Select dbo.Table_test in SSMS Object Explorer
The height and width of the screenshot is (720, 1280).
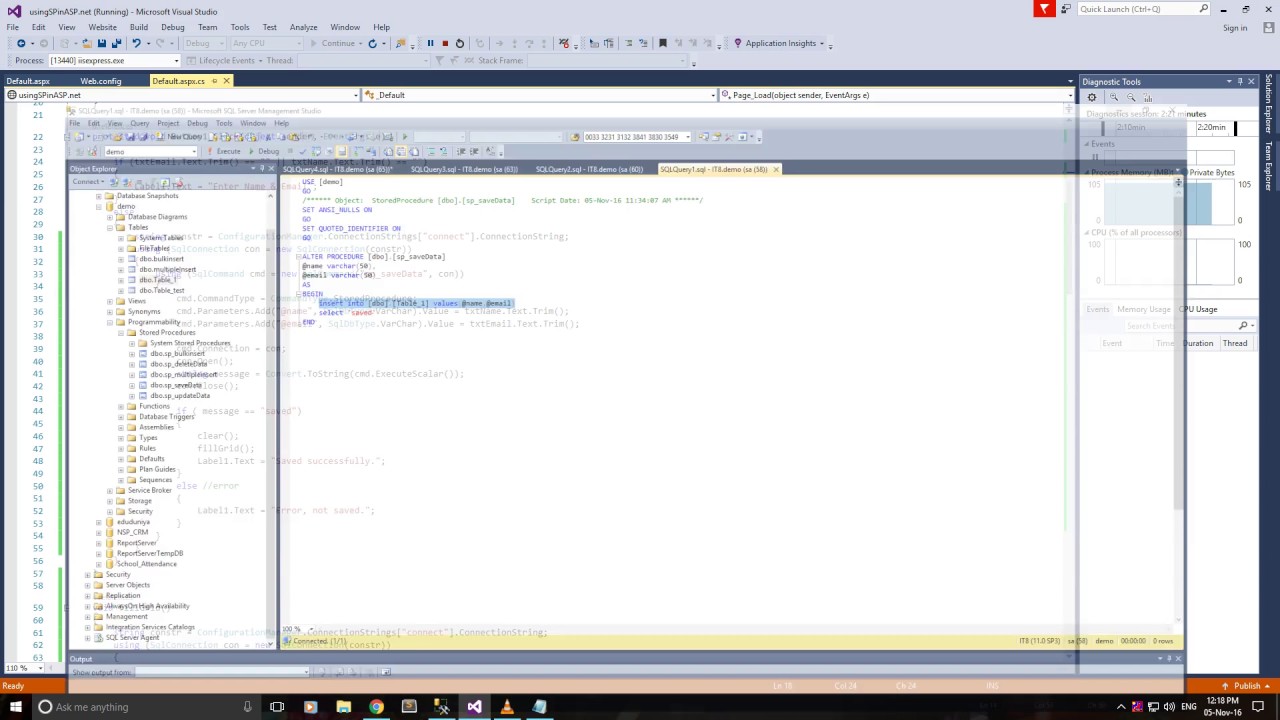(x=161, y=291)
